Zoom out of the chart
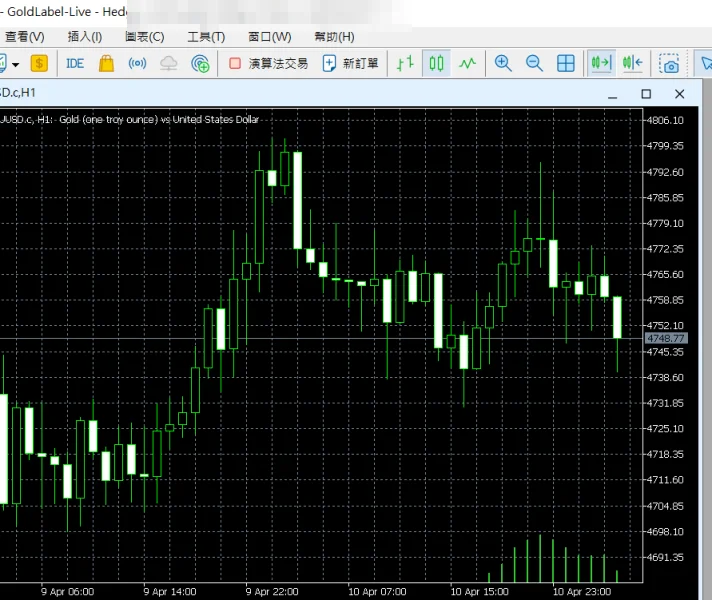The image size is (712, 600). (534, 63)
